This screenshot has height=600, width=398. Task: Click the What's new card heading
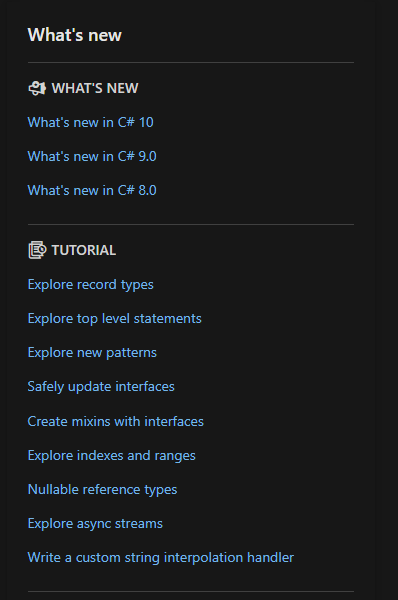75,35
